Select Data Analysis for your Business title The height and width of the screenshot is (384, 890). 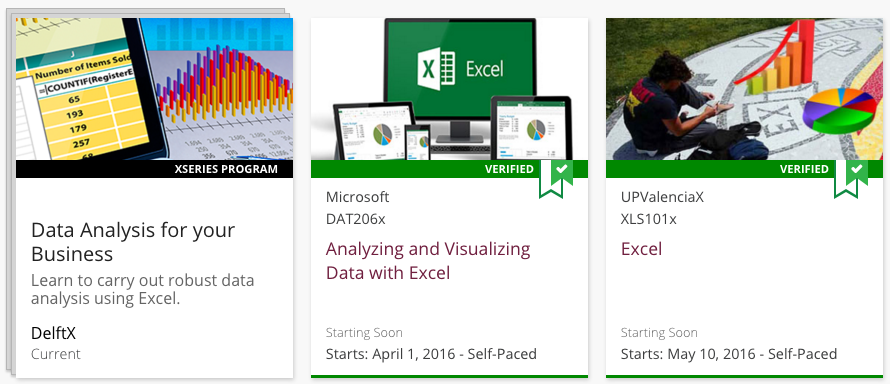pos(133,242)
